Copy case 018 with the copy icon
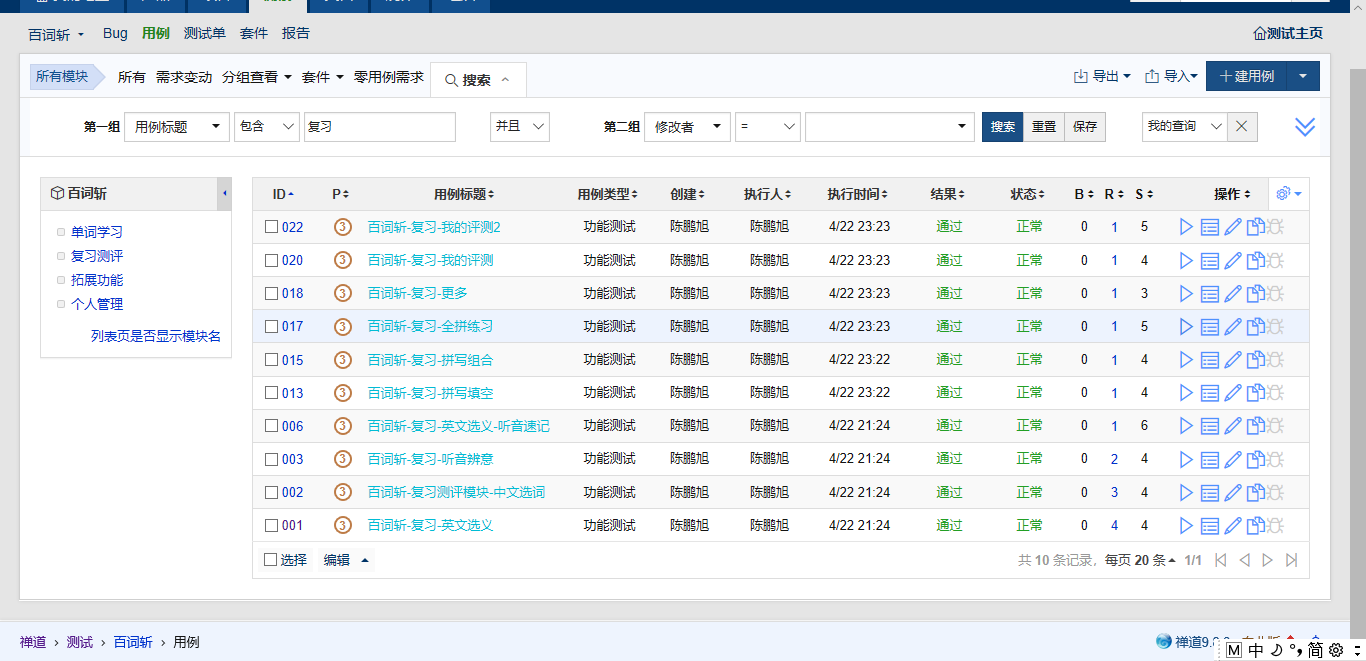 (1255, 293)
